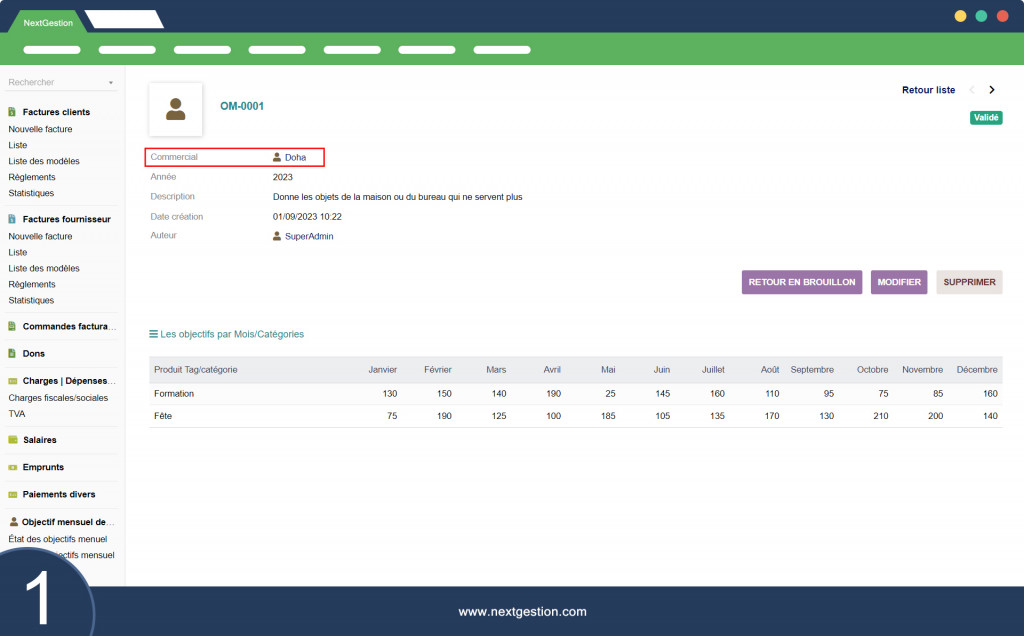Go to previous record using left chevron
The height and width of the screenshot is (636, 1024).
(x=971, y=90)
